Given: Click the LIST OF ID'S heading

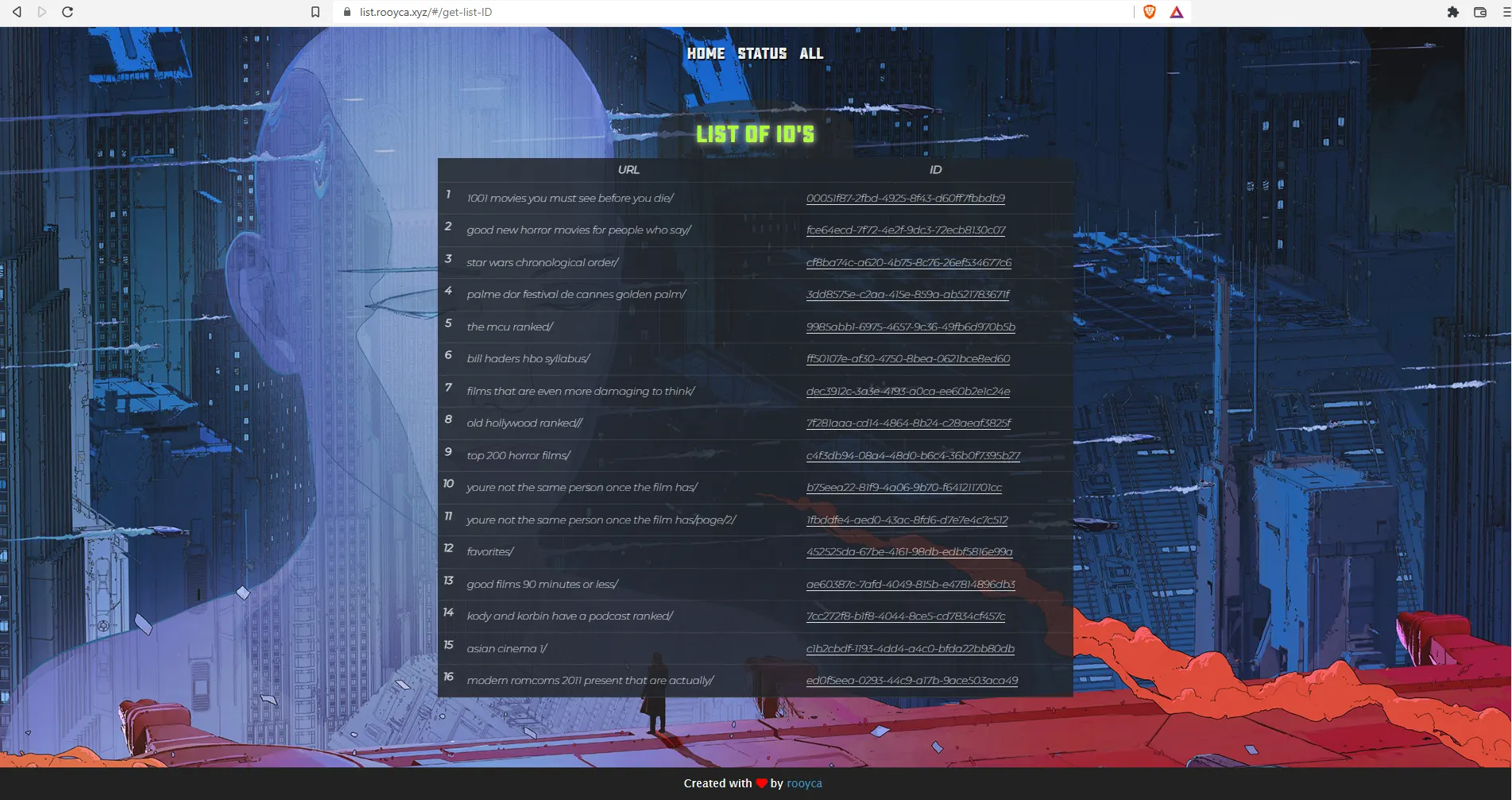Looking at the screenshot, I should click(x=755, y=134).
